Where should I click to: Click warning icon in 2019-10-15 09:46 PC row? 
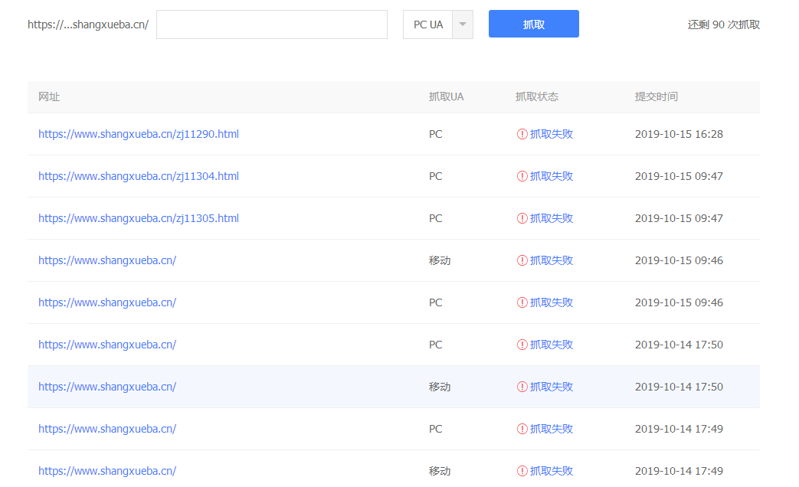point(522,303)
